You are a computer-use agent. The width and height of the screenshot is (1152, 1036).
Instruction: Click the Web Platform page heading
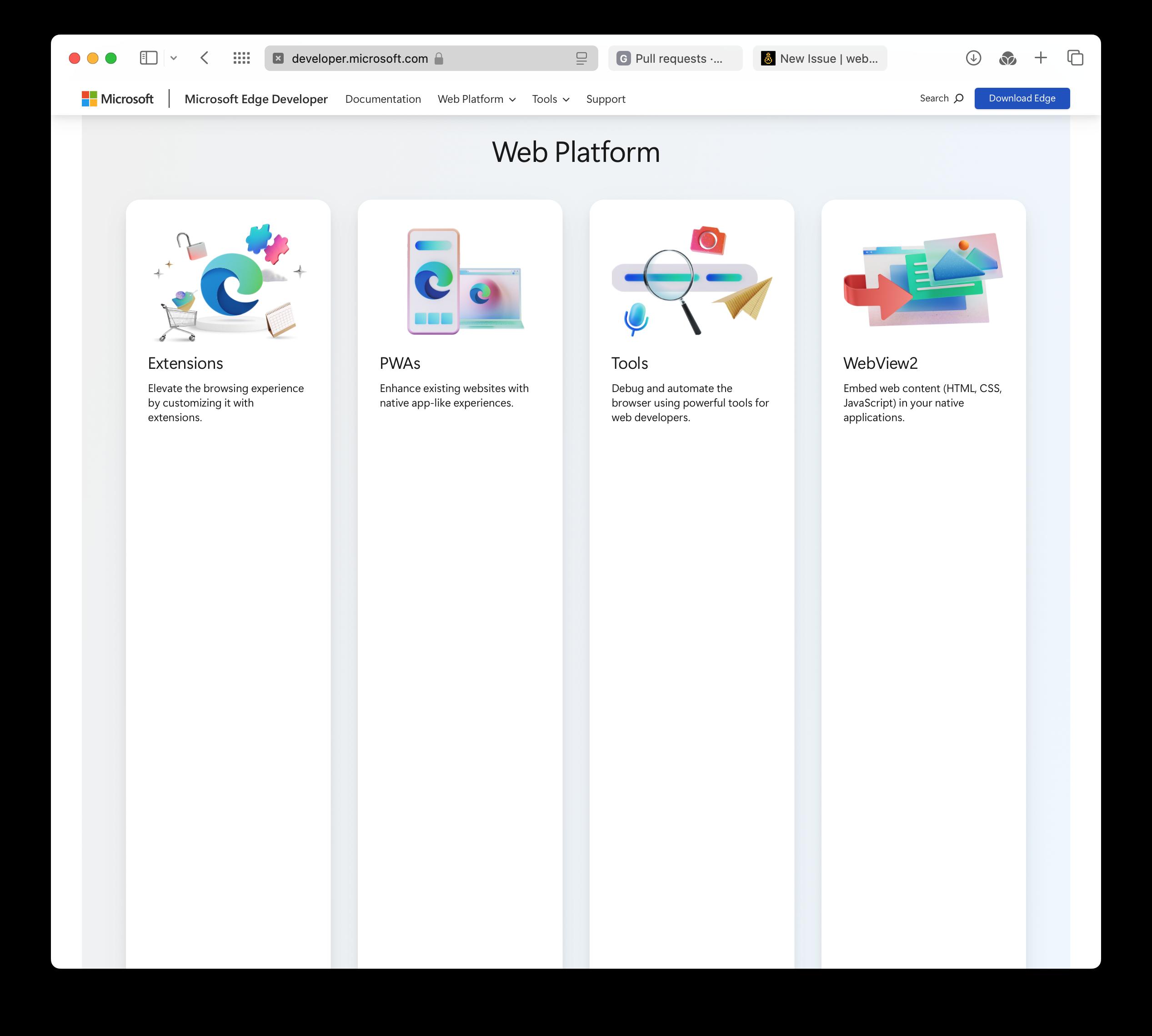tap(576, 152)
